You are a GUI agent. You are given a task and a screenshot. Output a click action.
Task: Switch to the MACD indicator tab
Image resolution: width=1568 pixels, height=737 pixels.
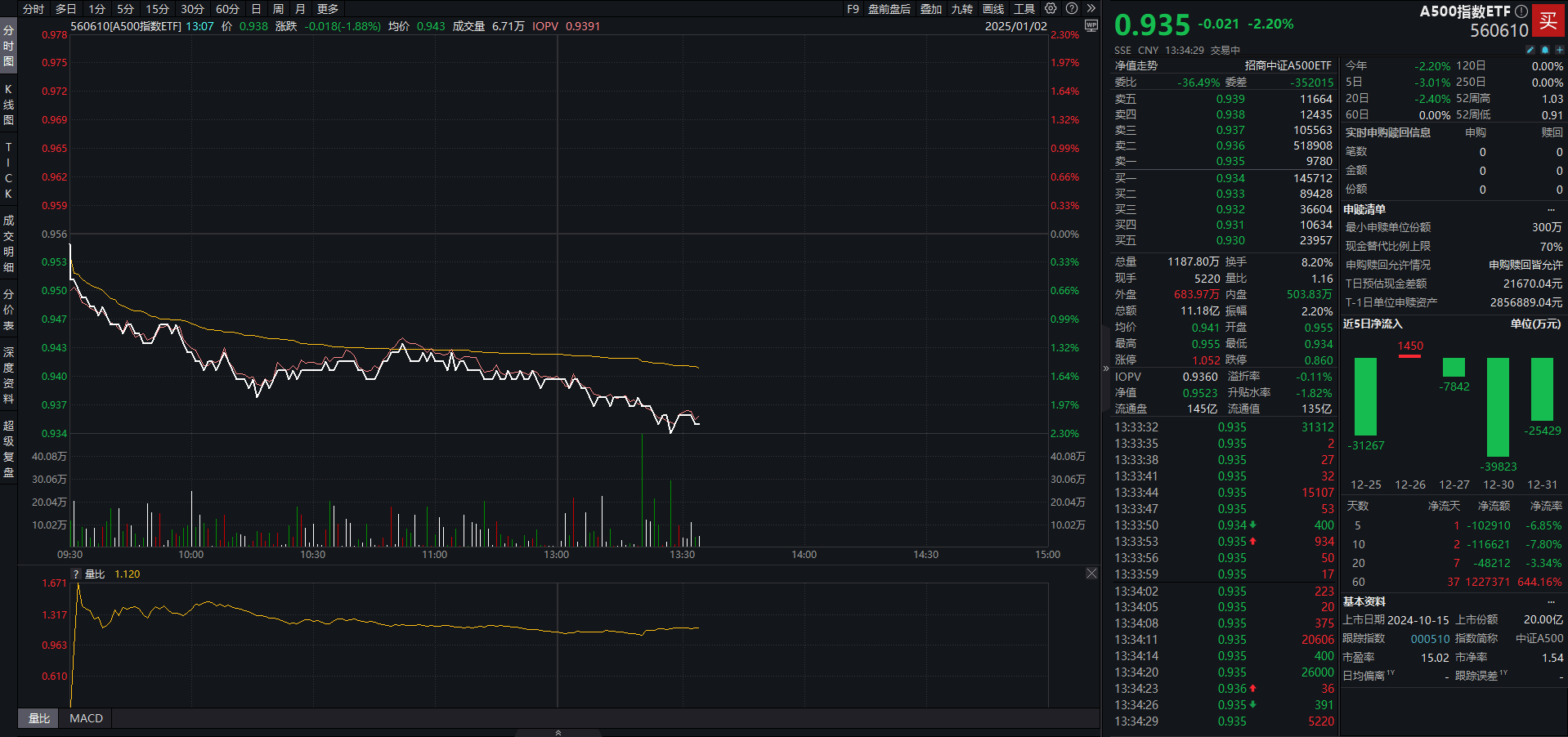pyautogui.click(x=86, y=718)
